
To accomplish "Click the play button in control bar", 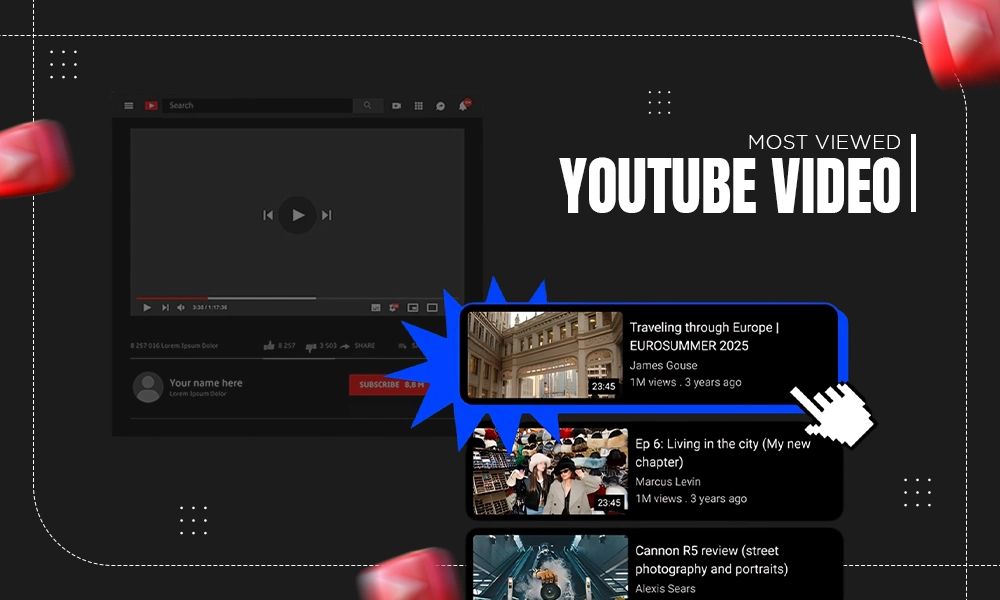I will point(147,307).
